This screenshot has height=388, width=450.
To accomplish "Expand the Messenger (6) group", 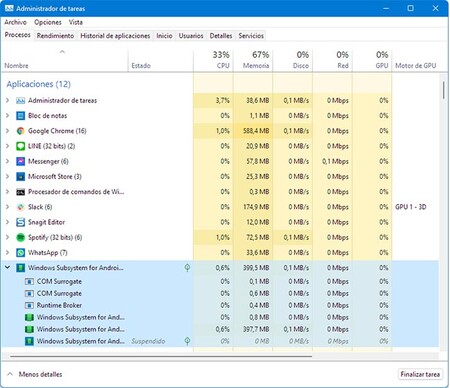I will (7, 162).
